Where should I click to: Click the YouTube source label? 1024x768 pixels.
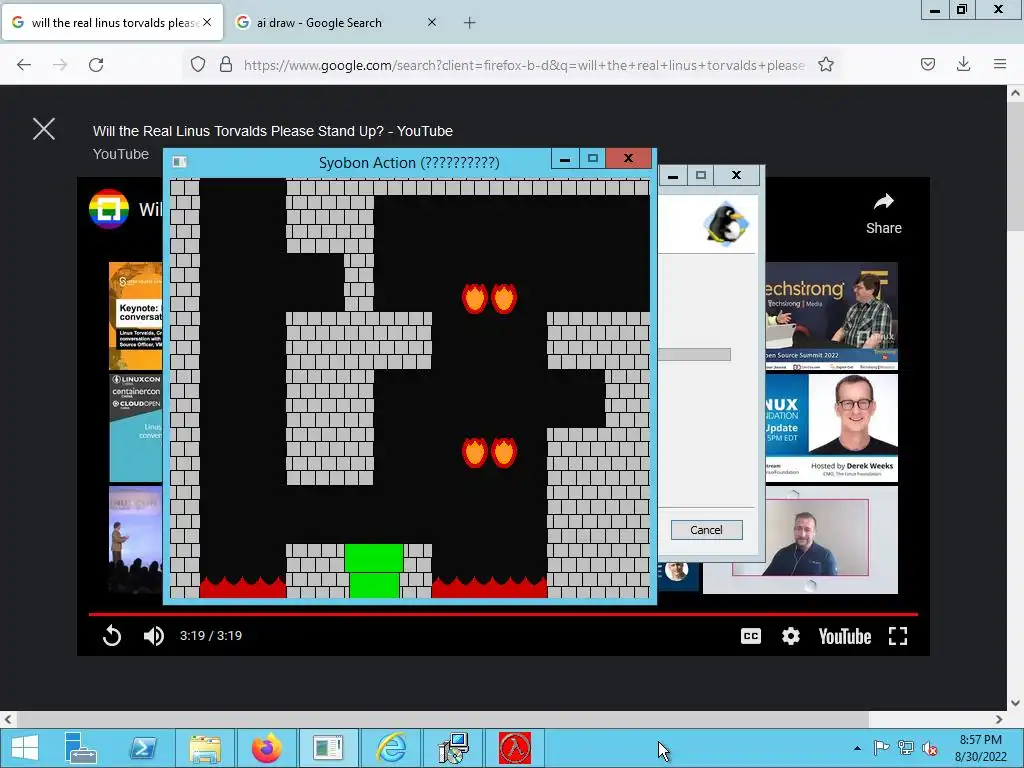121,154
